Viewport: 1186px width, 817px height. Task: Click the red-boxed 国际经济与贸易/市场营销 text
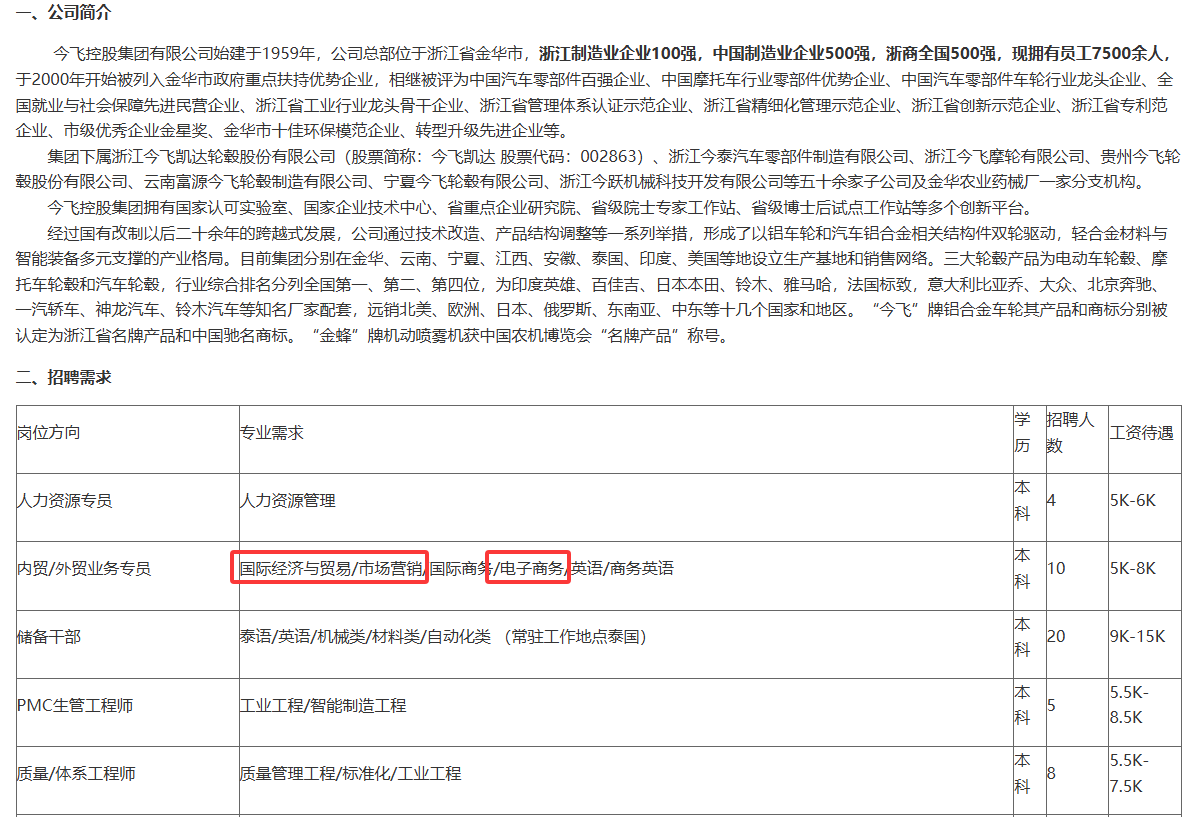(x=330, y=568)
